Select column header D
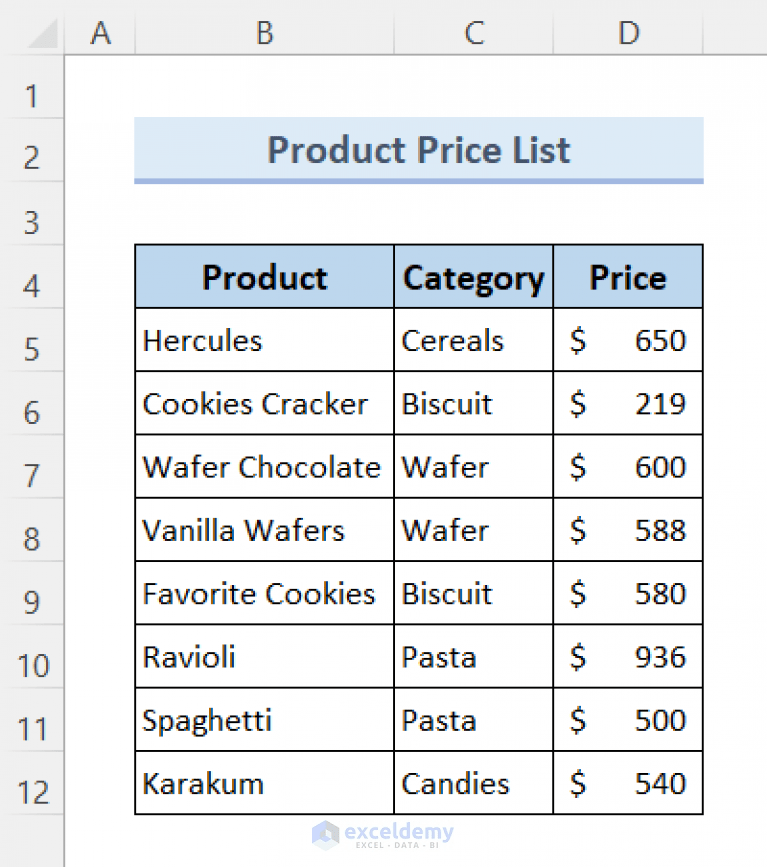This screenshot has height=867, width=767. 628,33
